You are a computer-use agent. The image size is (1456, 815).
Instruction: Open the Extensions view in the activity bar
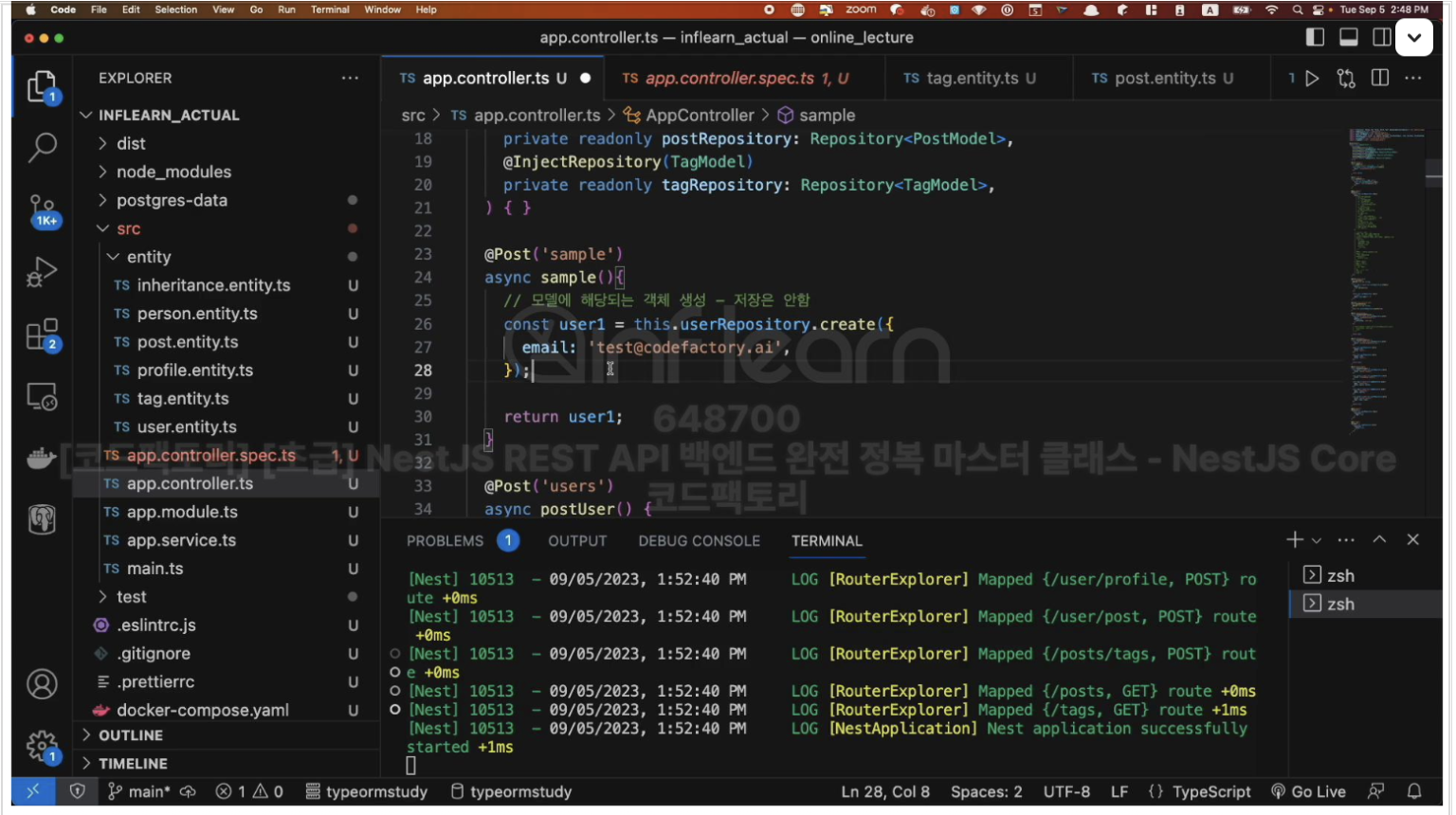click(42, 335)
